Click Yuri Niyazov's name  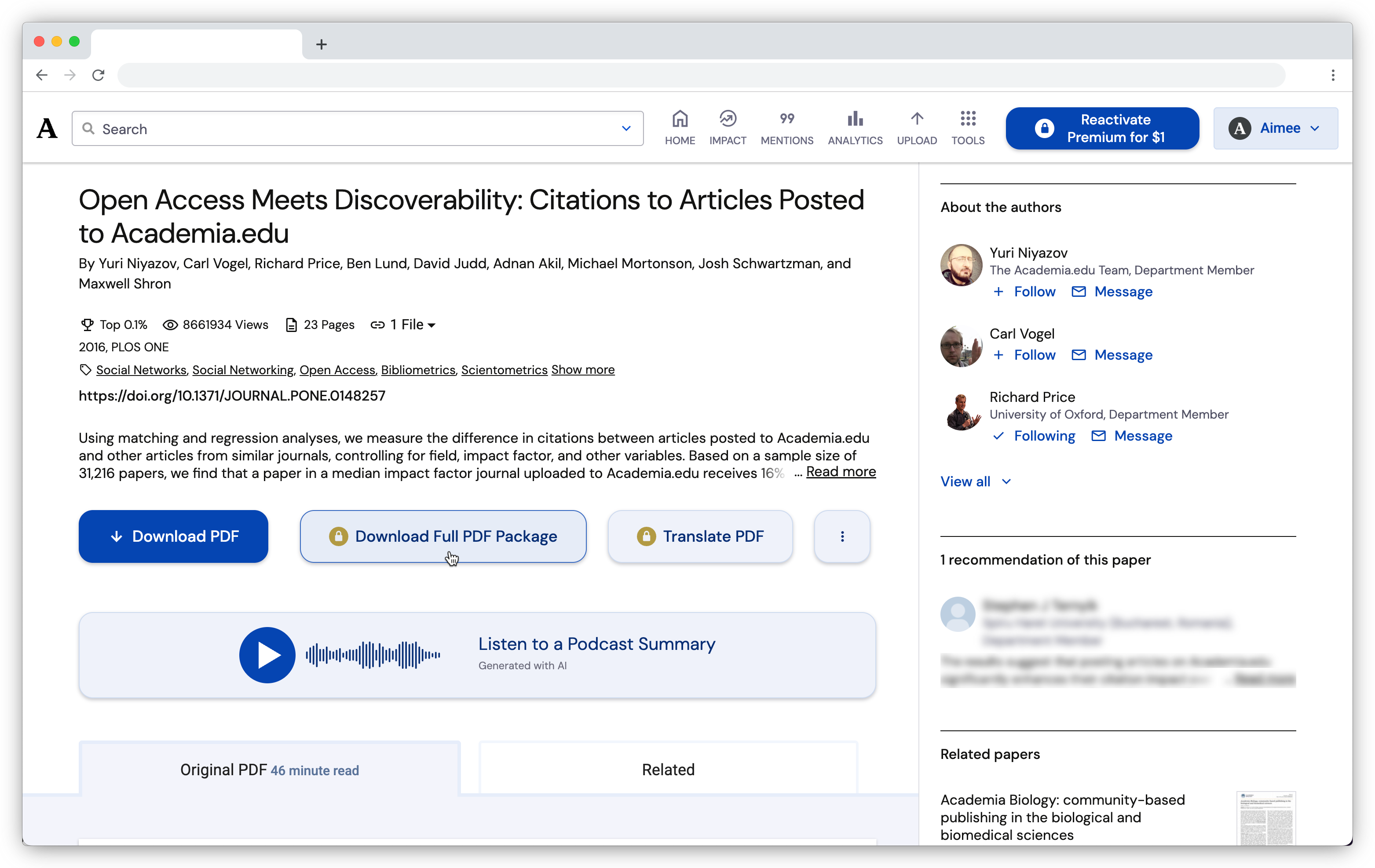tap(1028, 253)
